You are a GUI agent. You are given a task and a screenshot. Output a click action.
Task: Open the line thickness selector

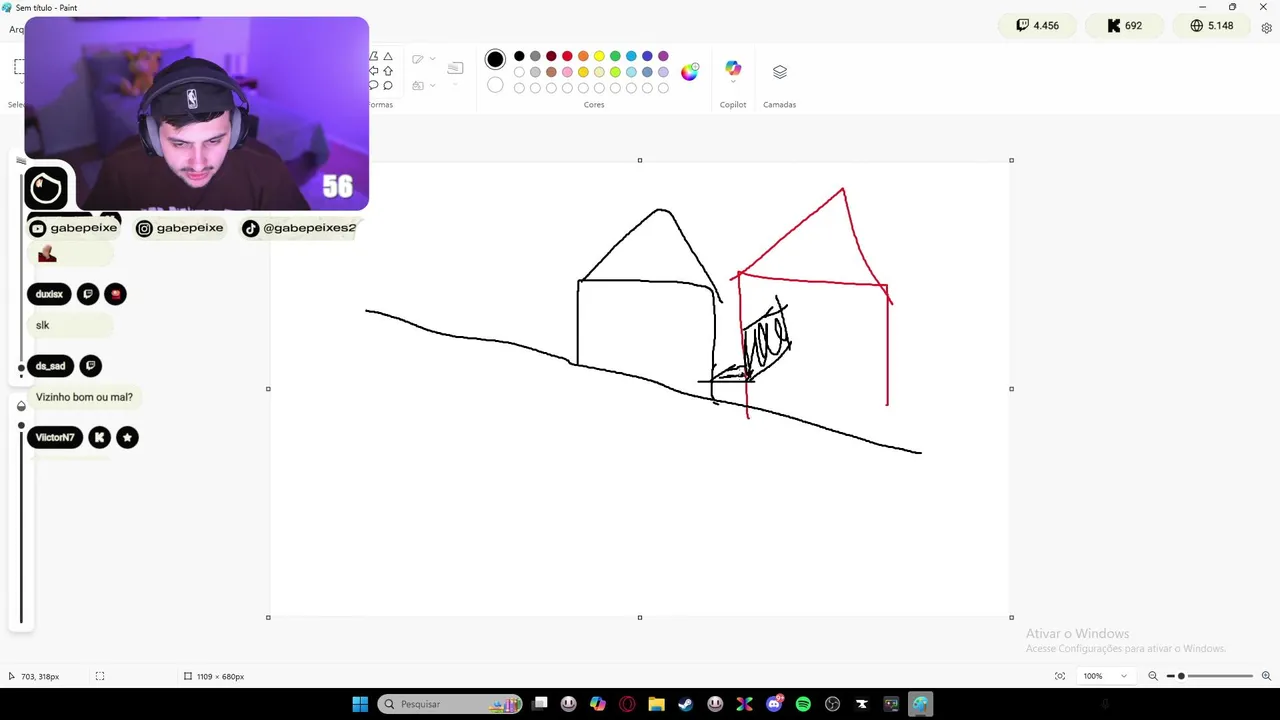tap(455, 68)
